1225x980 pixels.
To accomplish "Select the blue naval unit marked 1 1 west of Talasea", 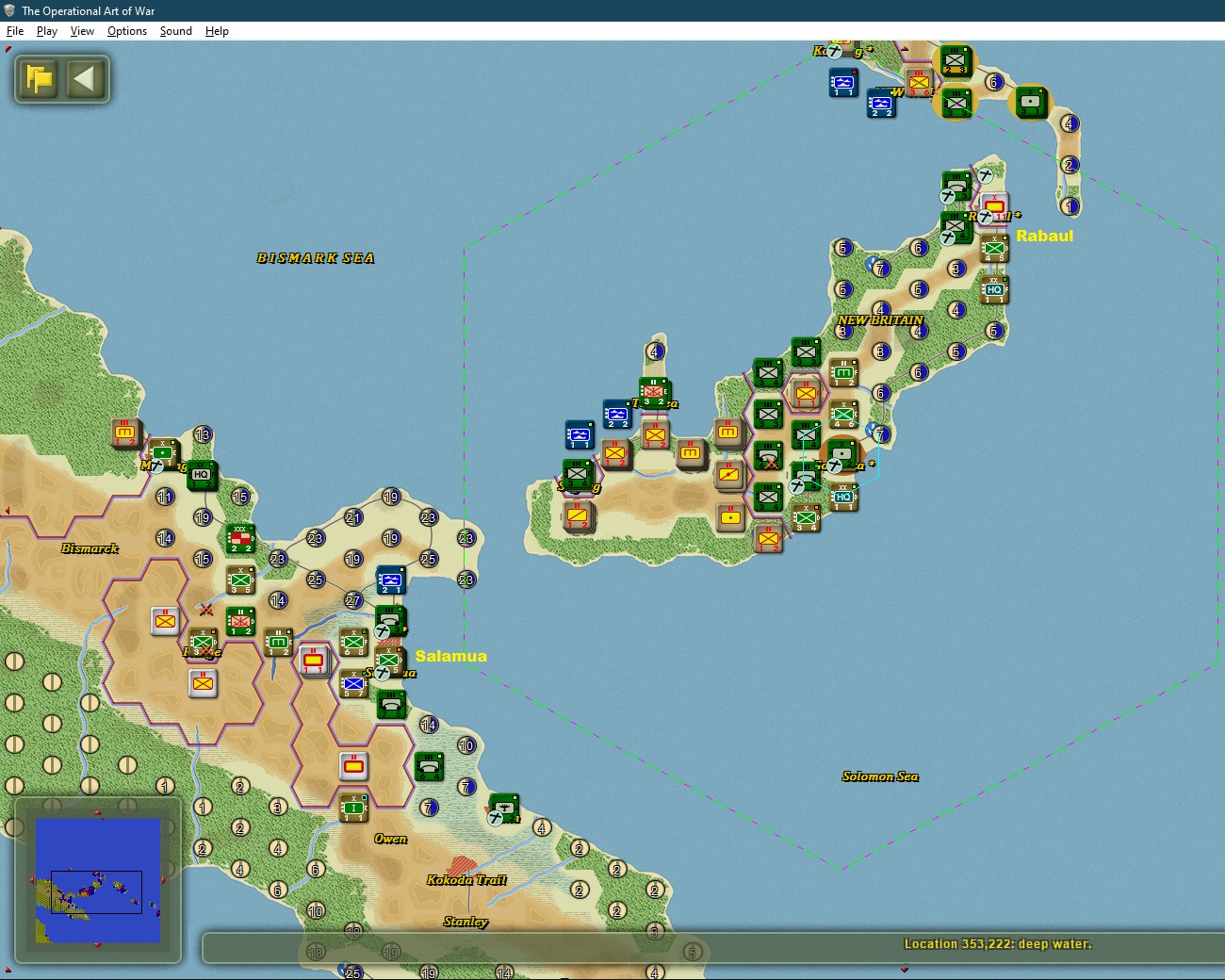I will pos(579,435).
